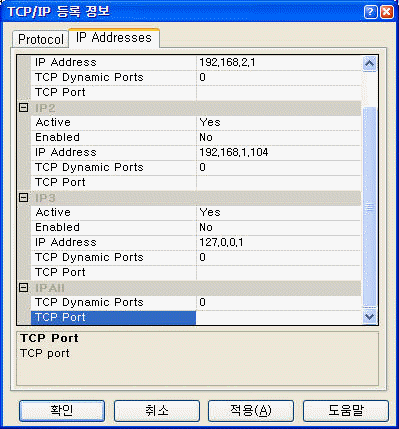This screenshot has height=429, width=399.
Task: Open 도움말 help button
Action: tap(346, 410)
